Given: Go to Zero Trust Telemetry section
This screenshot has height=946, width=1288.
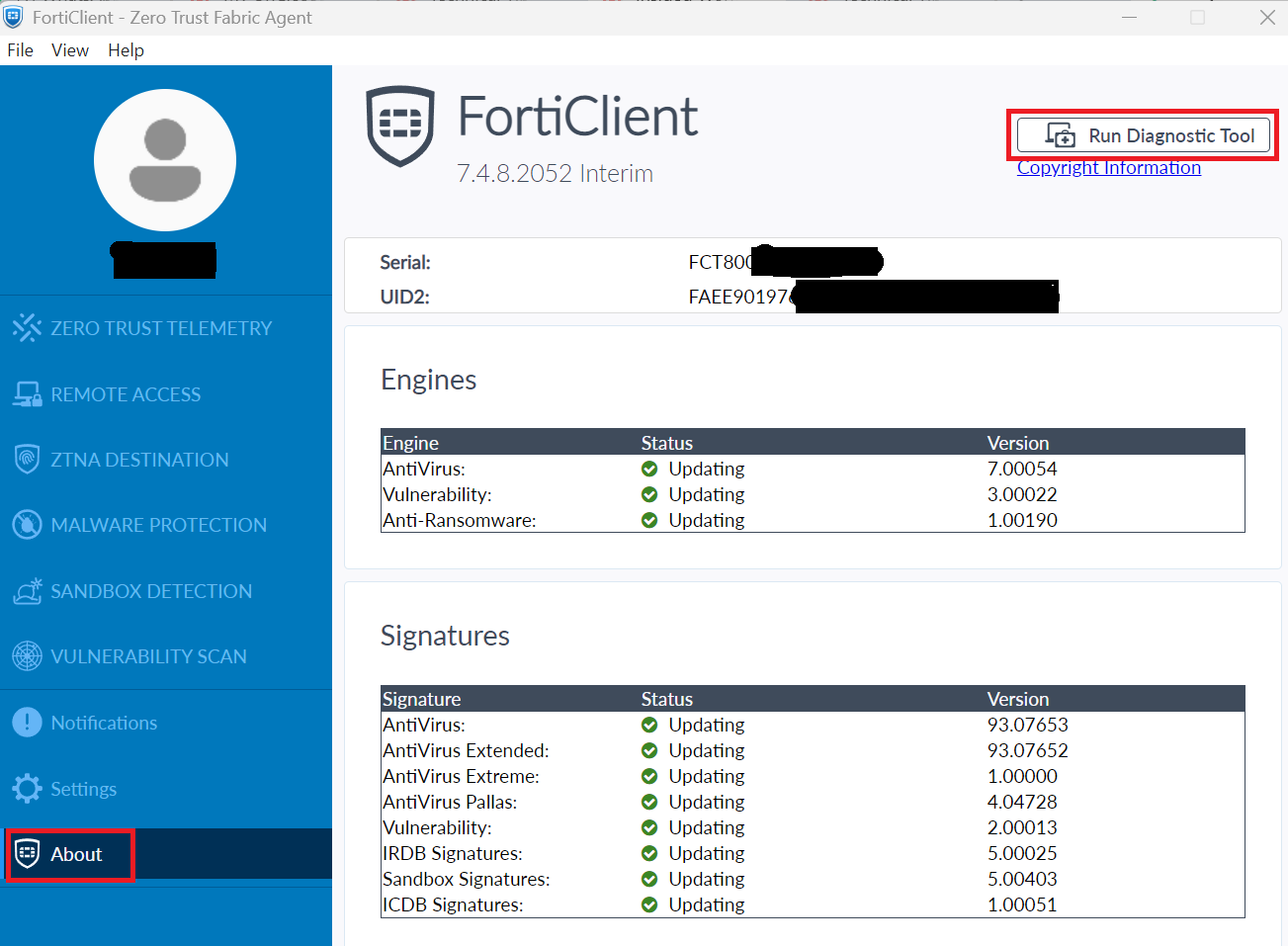Looking at the screenshot, I should [x=161, y=328].
